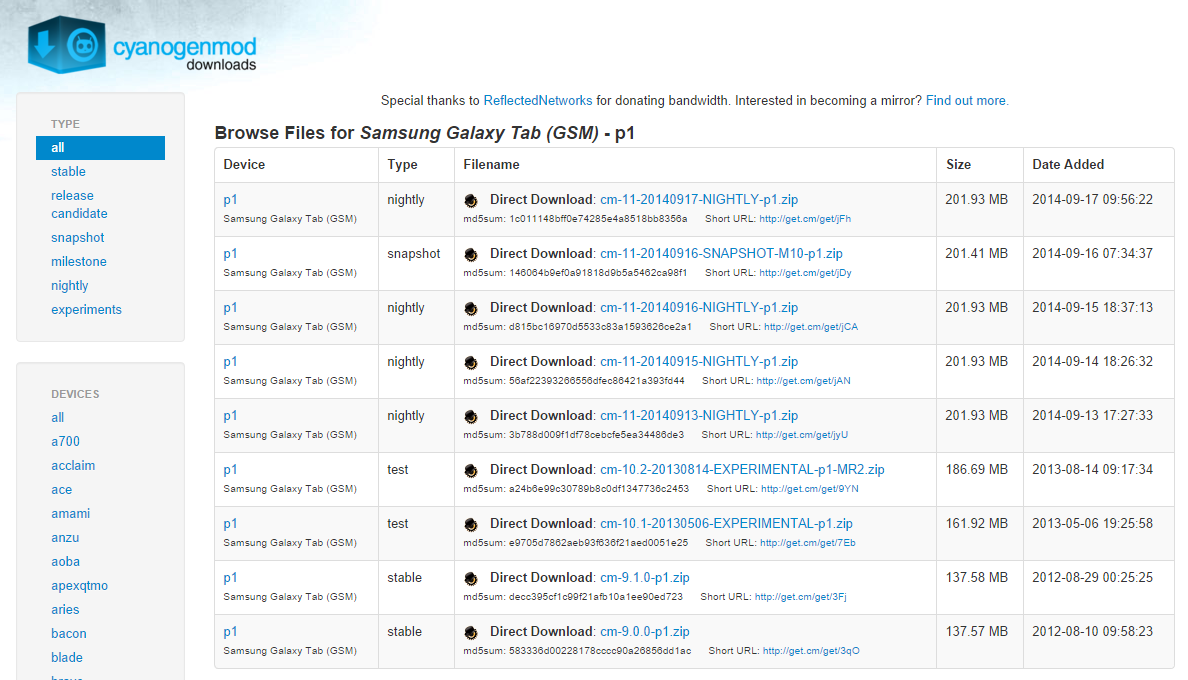Viewport: 1188px width, 680px height.
Task: Click the icon beside cm-9.1.0-p1.zip
Action: coord(471,579)
